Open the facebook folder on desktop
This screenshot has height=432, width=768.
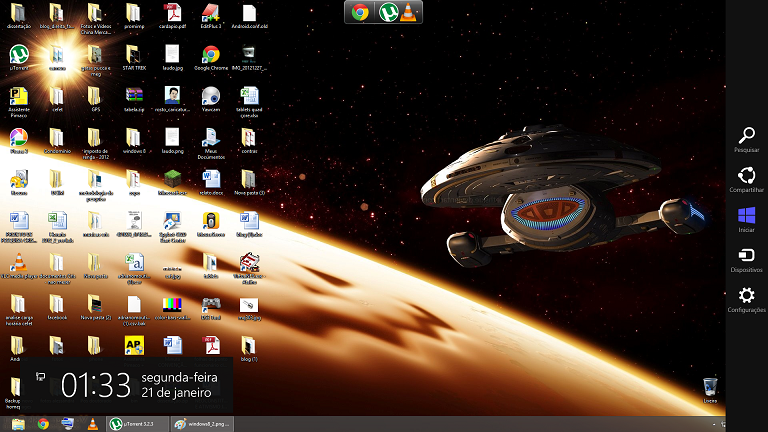[57, 308]
